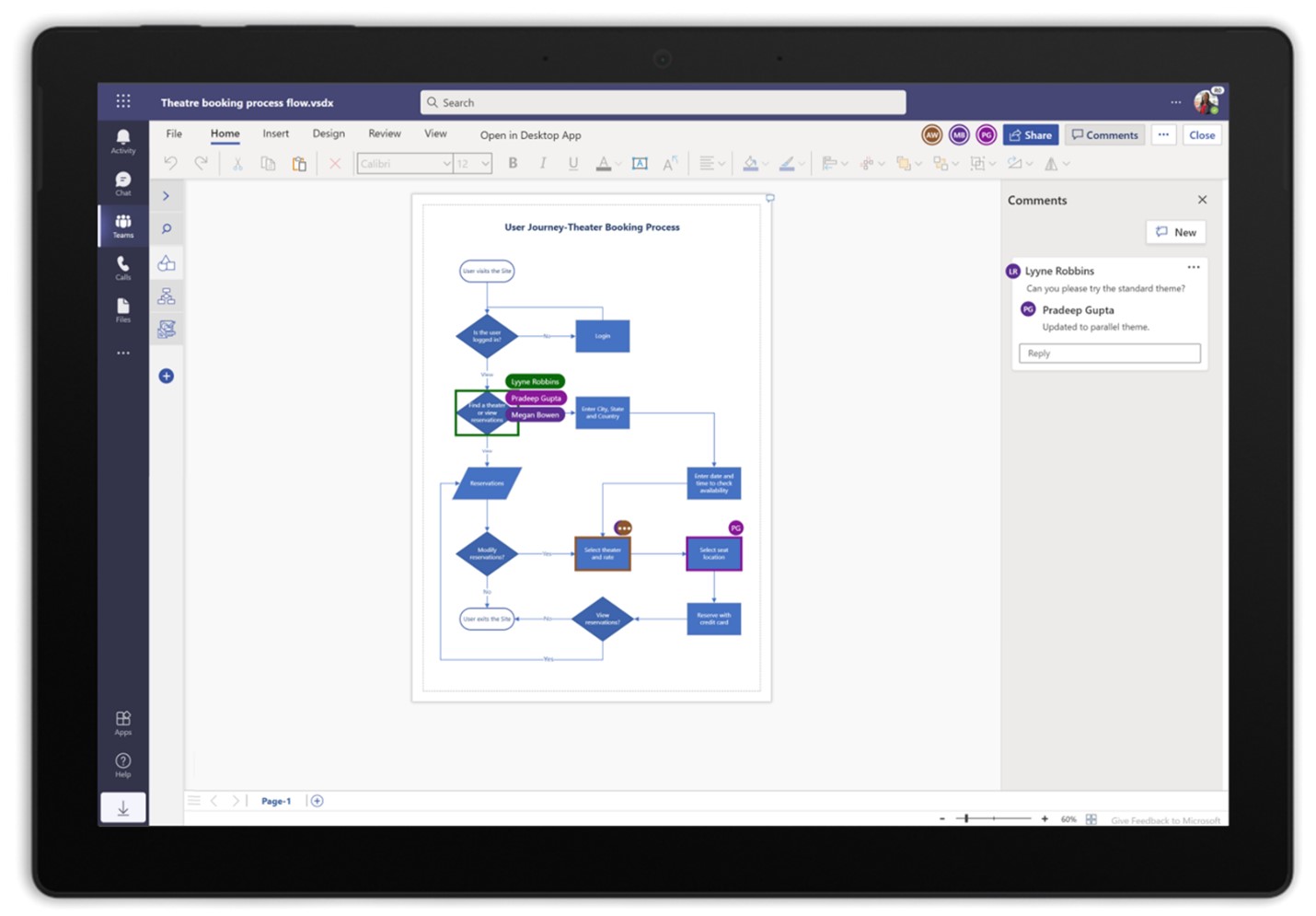
Task: Toggle Underline formatting
Action: [573, 163]
